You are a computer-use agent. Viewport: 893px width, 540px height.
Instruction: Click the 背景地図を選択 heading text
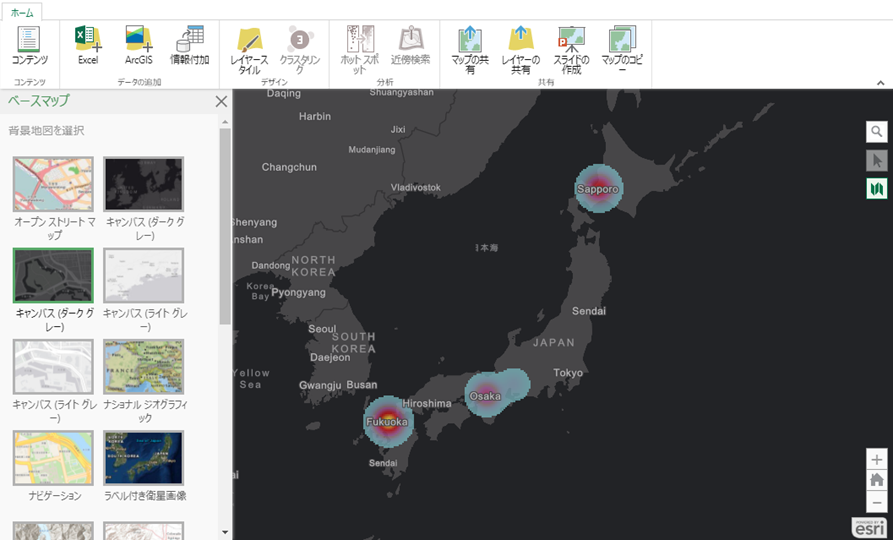[46, 130]
